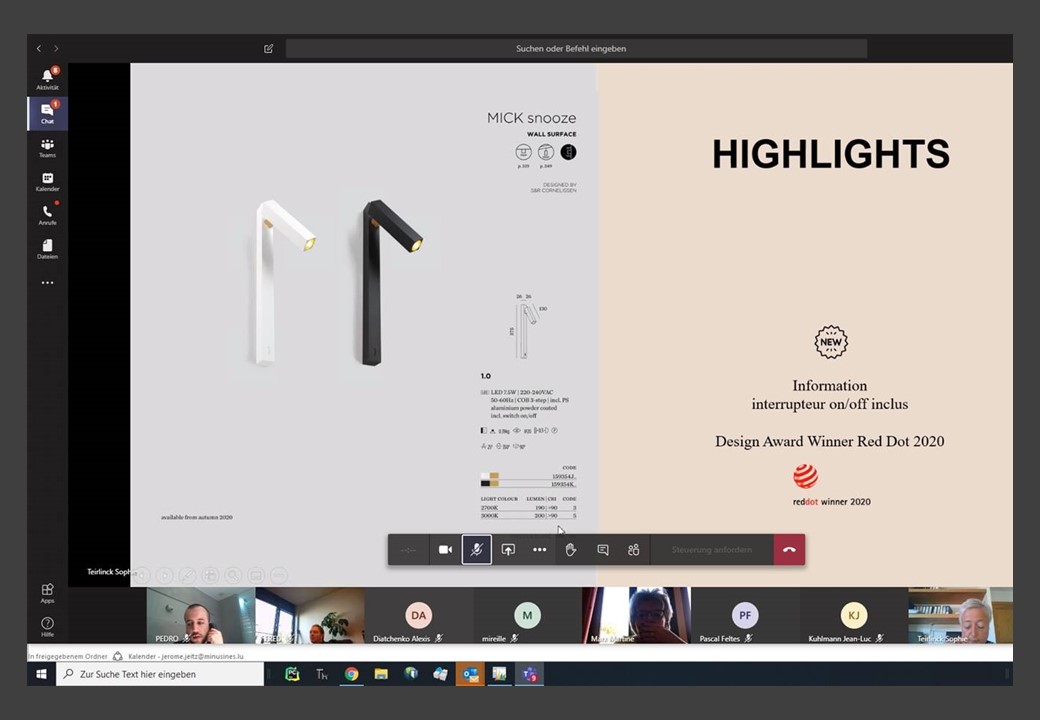1040x720 pixels.
Task: Select mireille participant tile
Action: pos(527,615)
